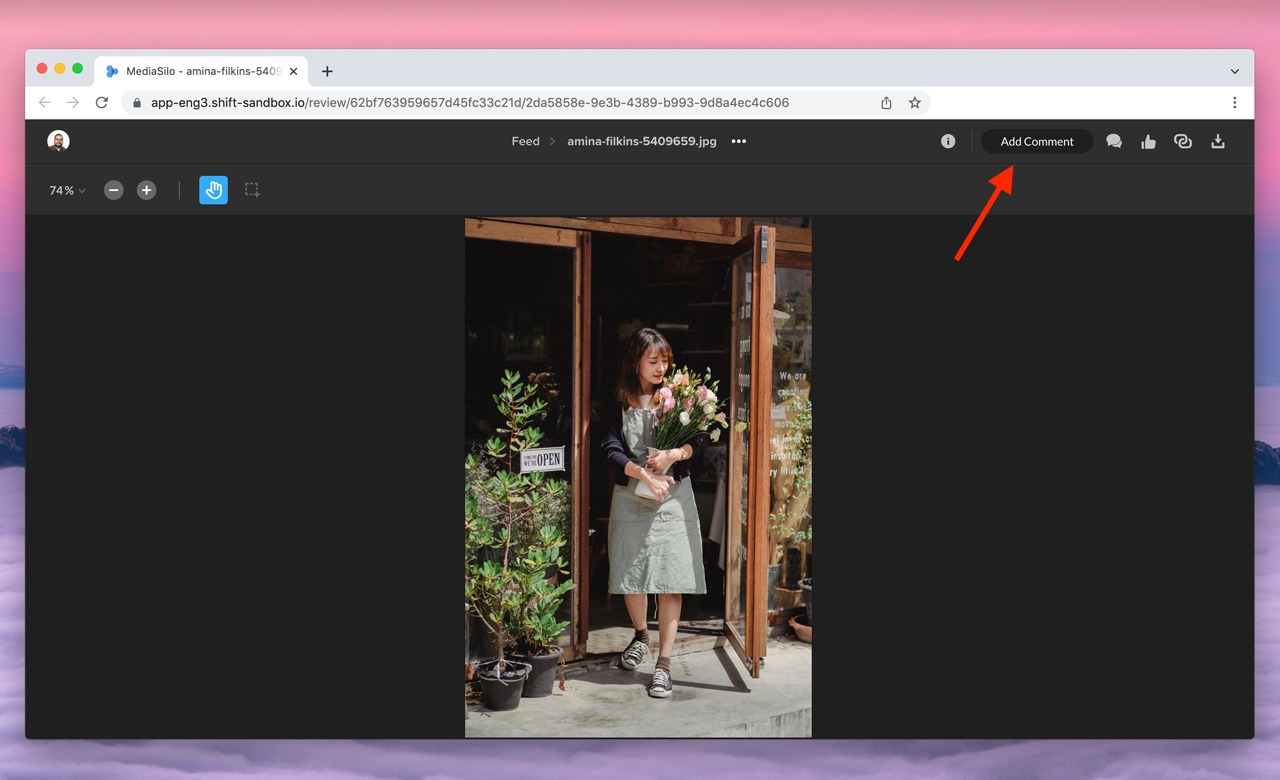Viewport: 1280px width, 780px height.
Task: Click the info icon in the header
Action: 948,142
